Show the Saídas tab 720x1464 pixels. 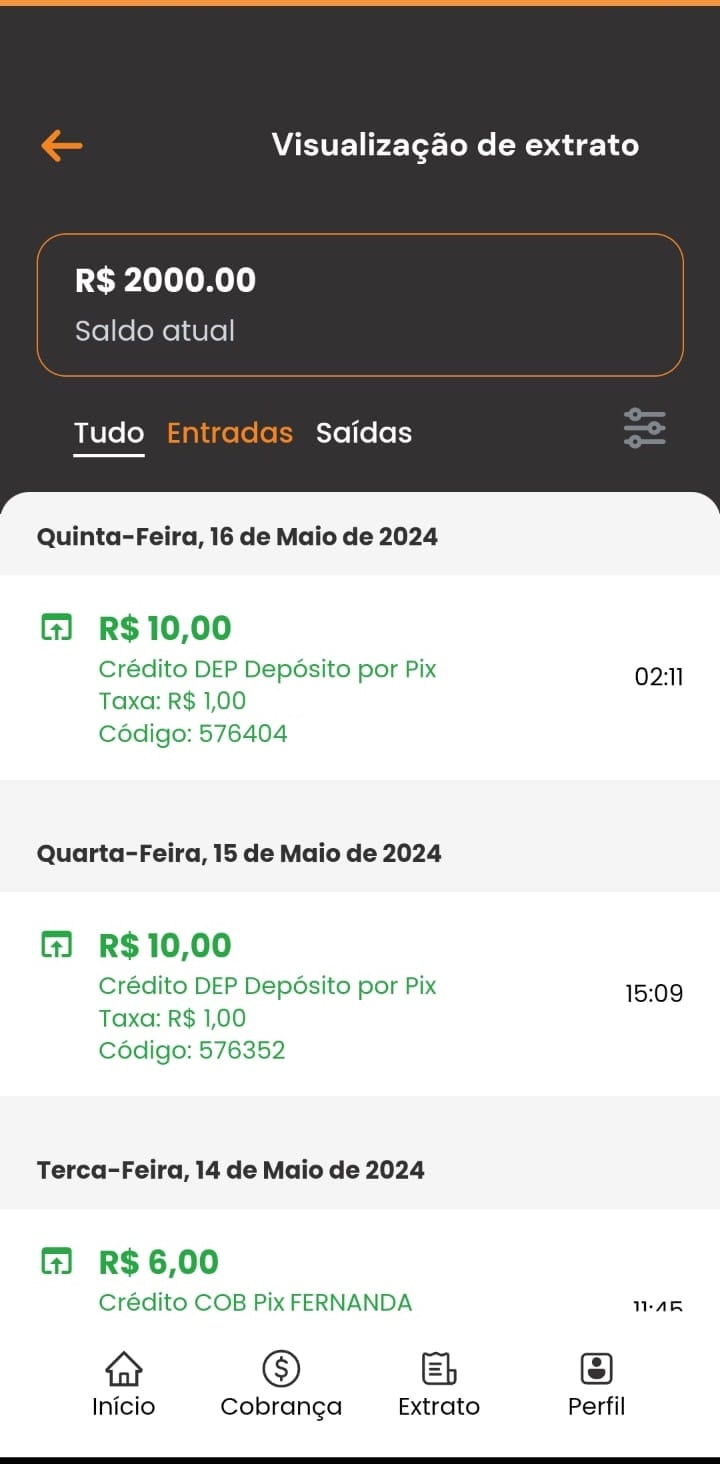364,433
